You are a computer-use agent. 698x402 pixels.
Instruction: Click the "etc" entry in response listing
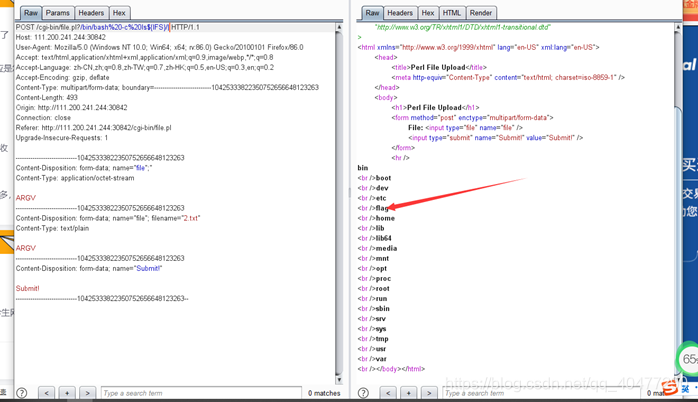(x=381, y=198)
